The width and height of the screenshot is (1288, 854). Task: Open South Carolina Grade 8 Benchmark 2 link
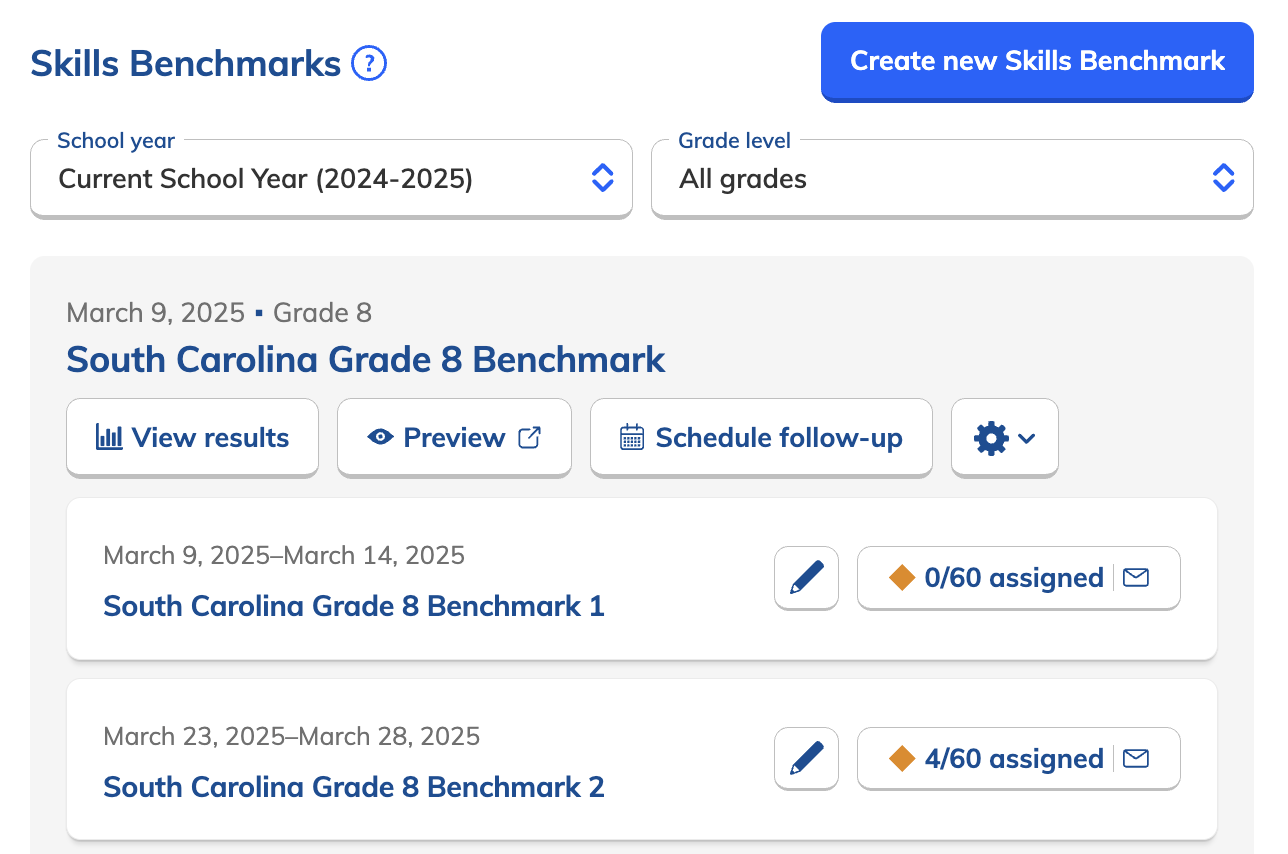[x=354, y=787]
